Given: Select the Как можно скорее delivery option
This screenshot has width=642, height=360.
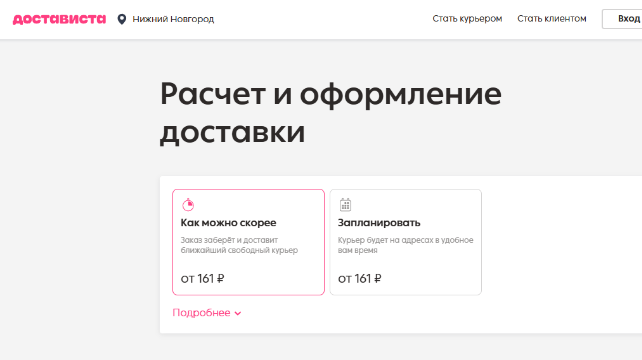Looking at the screenshot, I should pyautogui.click(x=249, y=242).
